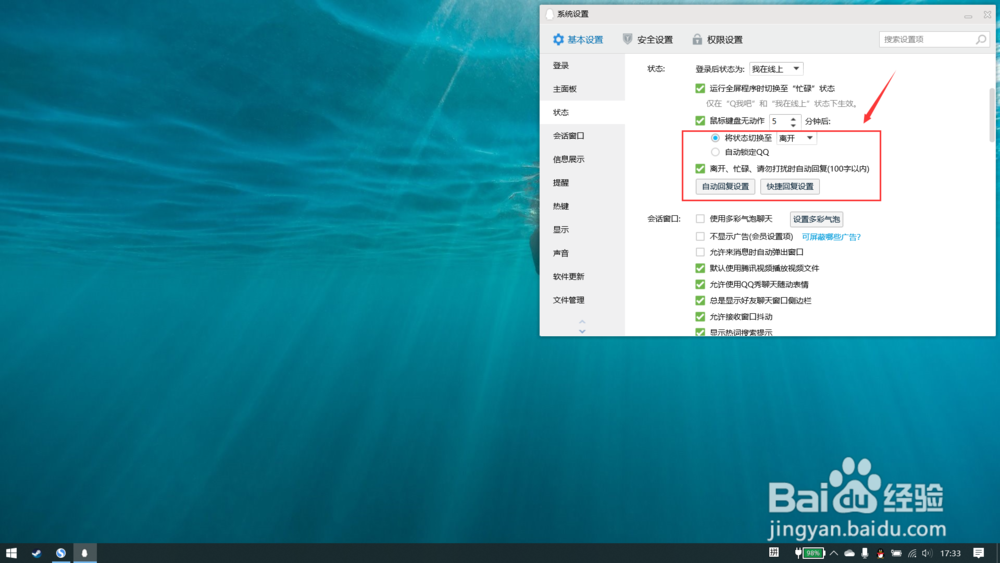The width and height of the screenshot is (1000, 563).
Task: Select 文件管理 in the settings sidebar
Action: [582, 300]
